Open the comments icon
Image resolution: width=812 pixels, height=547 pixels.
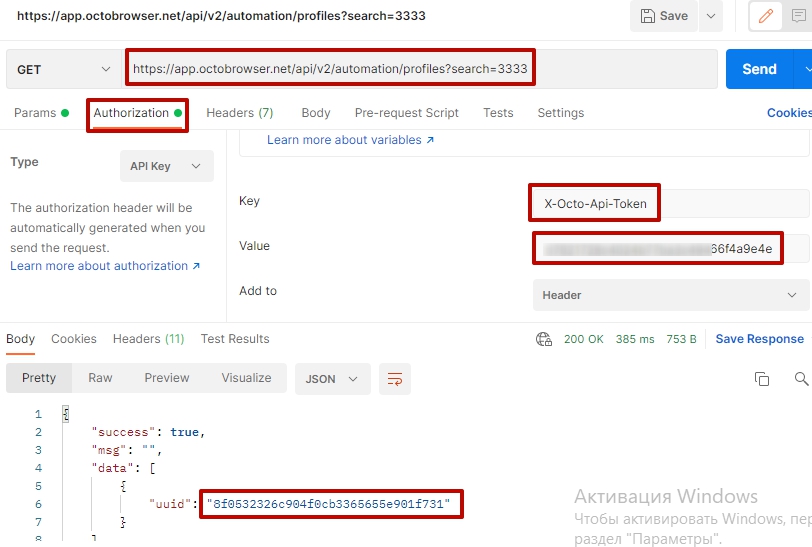799,16
